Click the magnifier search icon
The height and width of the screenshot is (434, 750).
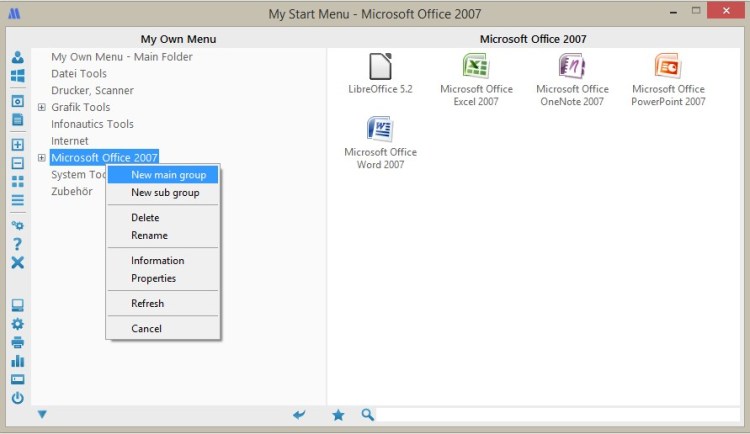point(367,415)
